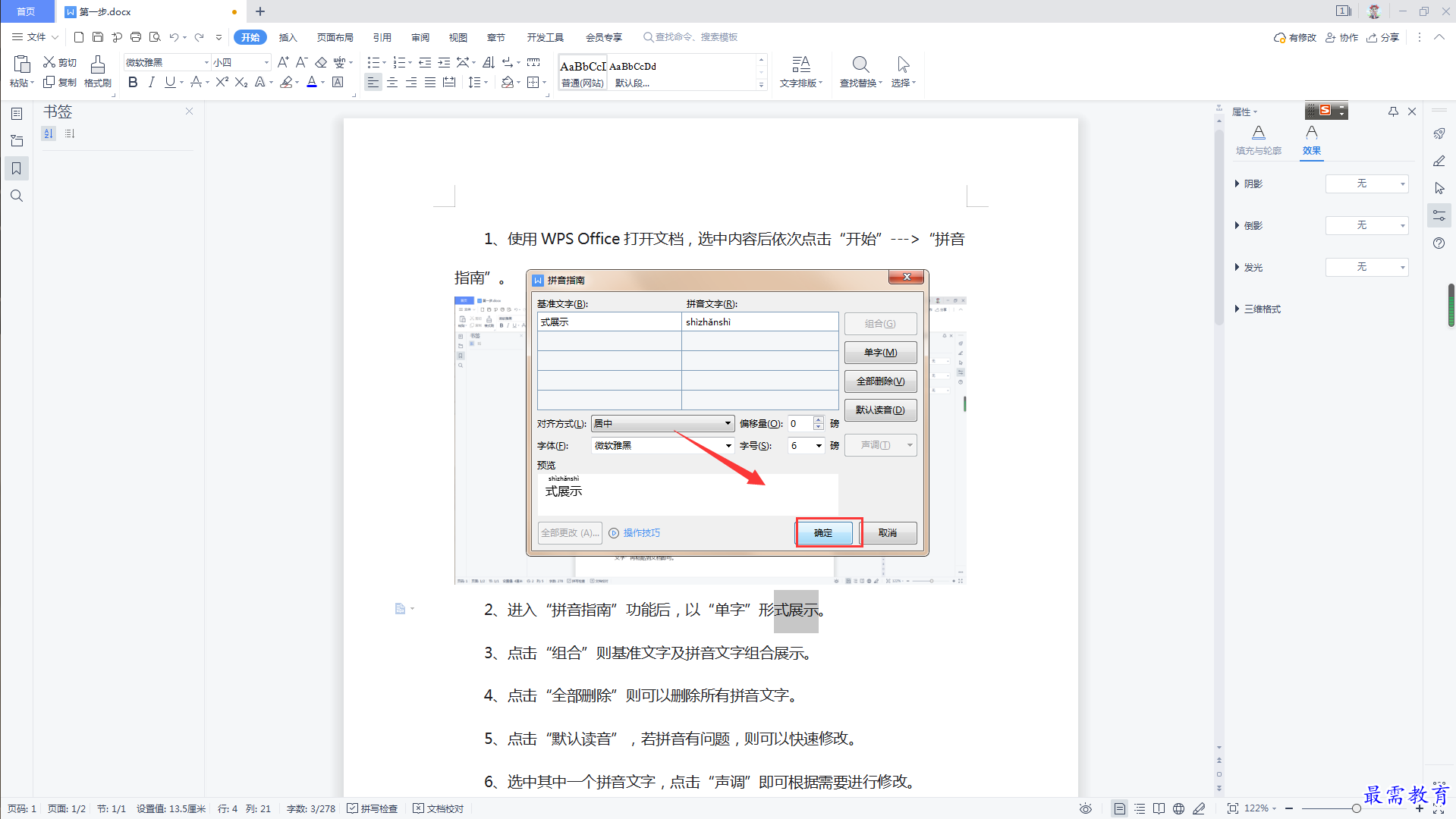Screen dimensions: 1456x819
Task: Open font size dropdown 小四
Action: pyautogui.click(x=266, y=62)
